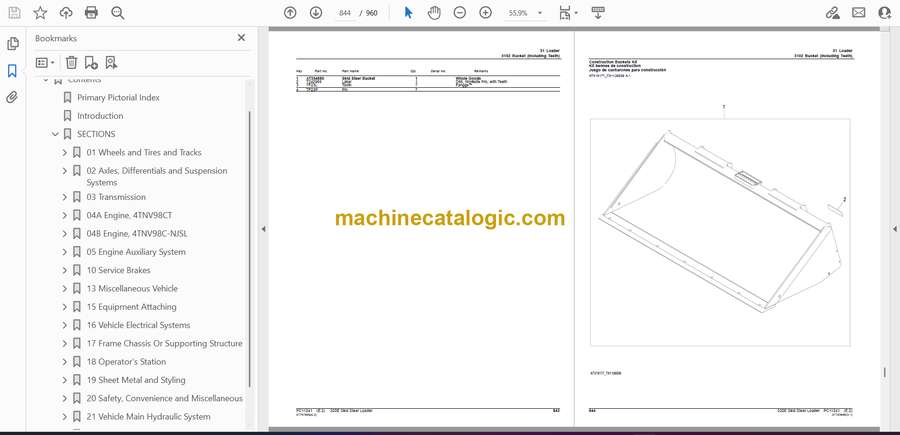Image resolution: width=900 pixels, height=435 pixels.
Task: Expand 02 Axles, Differentials and Suspension
Action: [x=64, y=171]
